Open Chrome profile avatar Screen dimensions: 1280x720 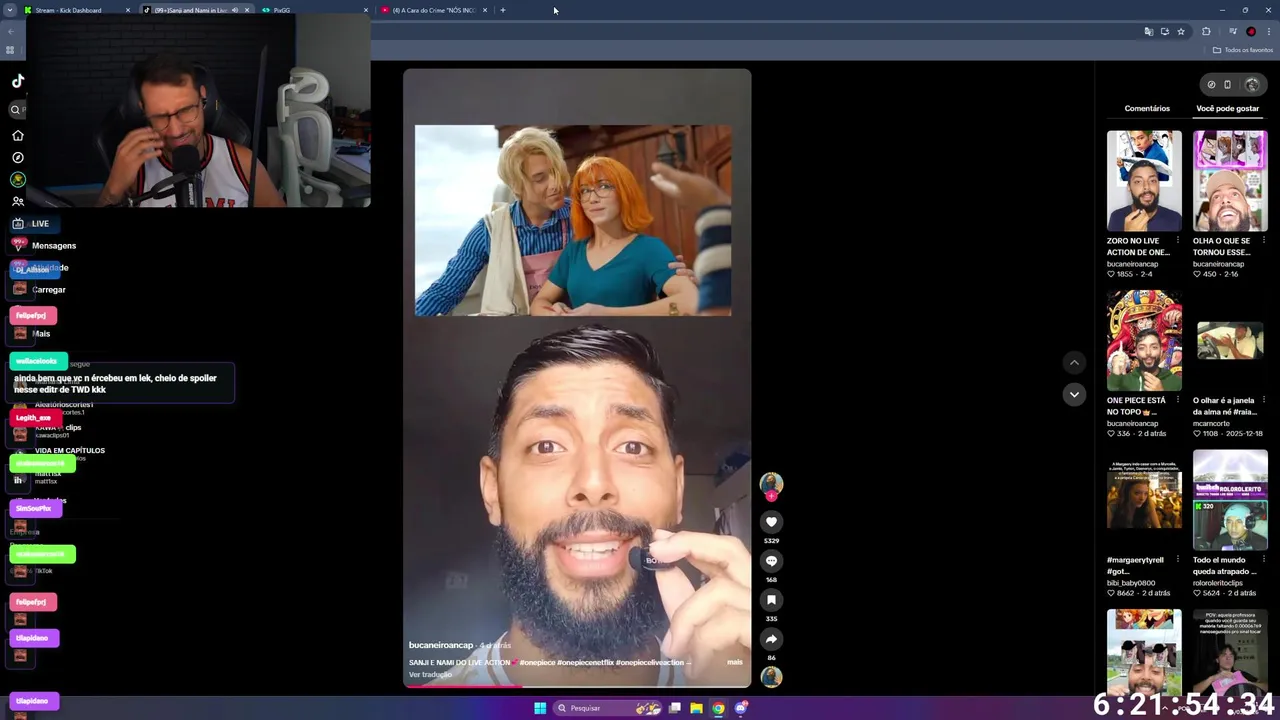[1250, 32]
